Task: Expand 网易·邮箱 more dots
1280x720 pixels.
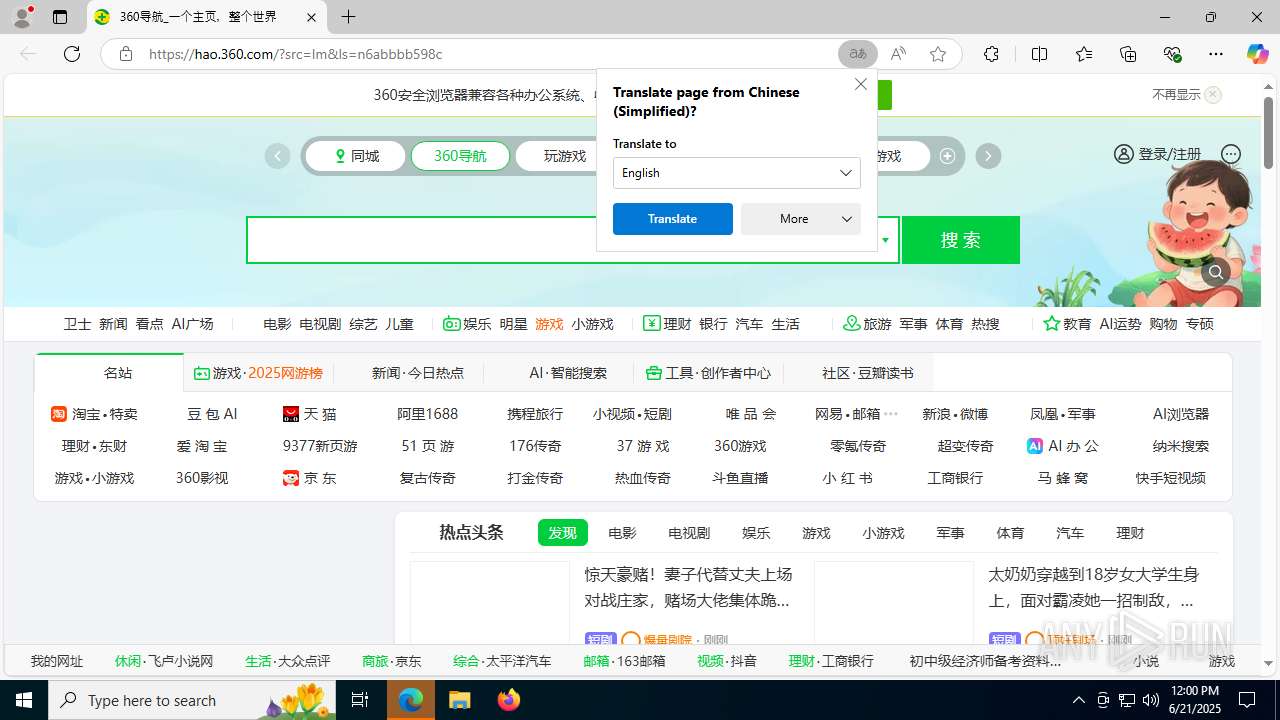Action: (891, 414)
